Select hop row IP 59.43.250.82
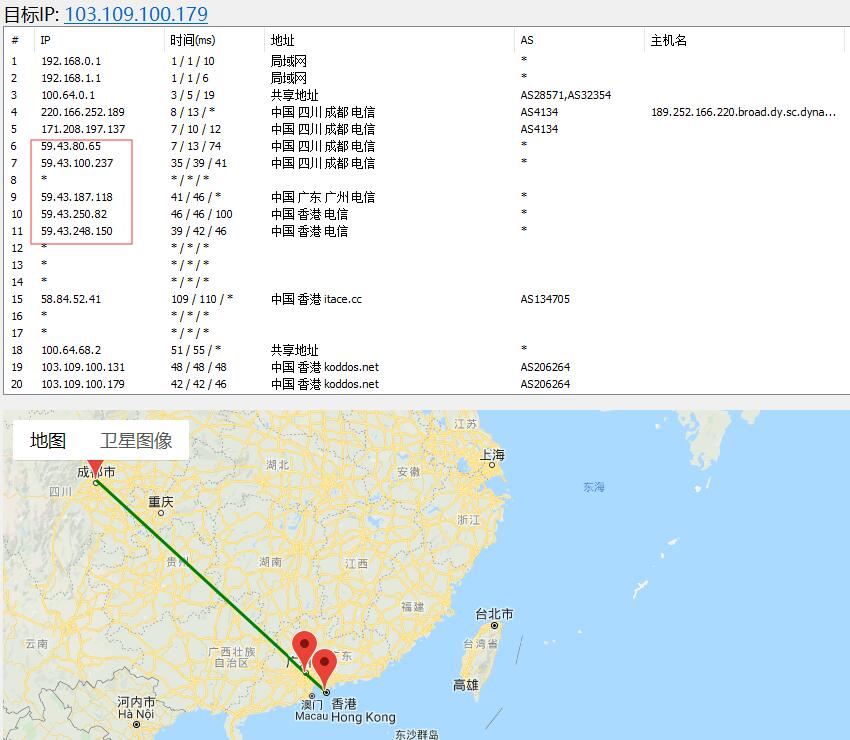850x740 pixels. pos(74,214)
